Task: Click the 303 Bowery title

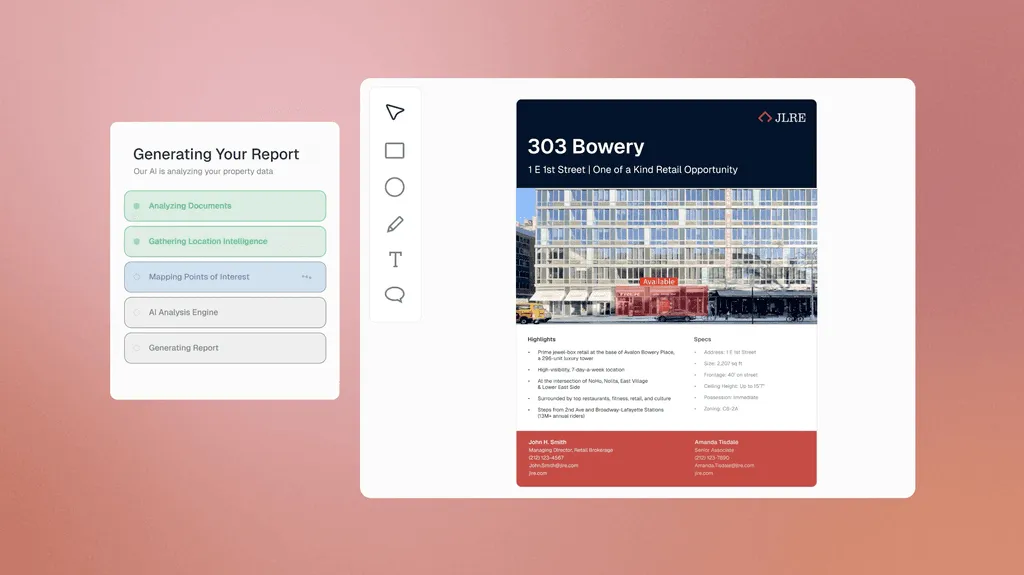Action: 586,146
